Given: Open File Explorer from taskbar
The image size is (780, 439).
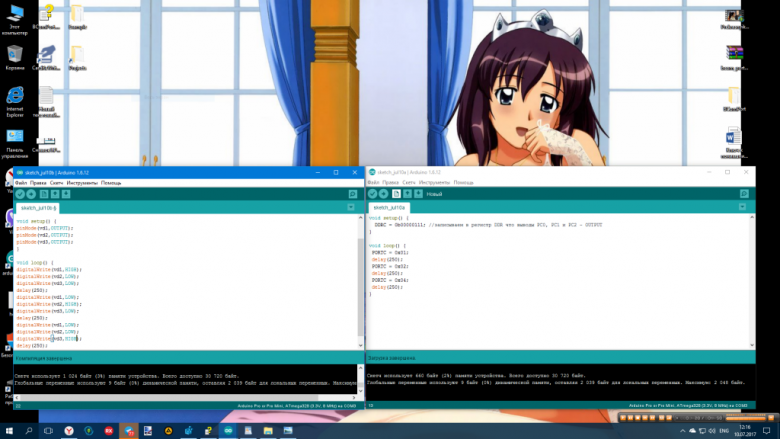Looking at the screenshot, I should 268,431.
